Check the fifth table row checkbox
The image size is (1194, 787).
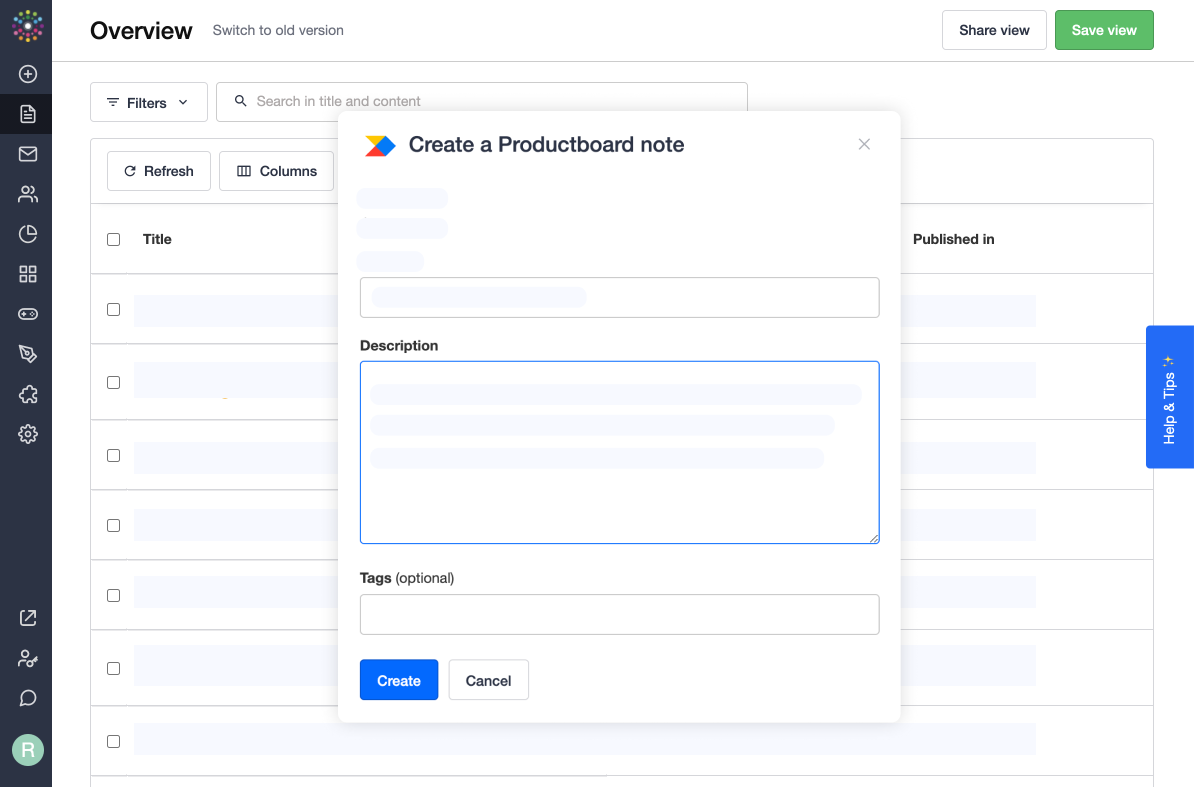point(113,595)
